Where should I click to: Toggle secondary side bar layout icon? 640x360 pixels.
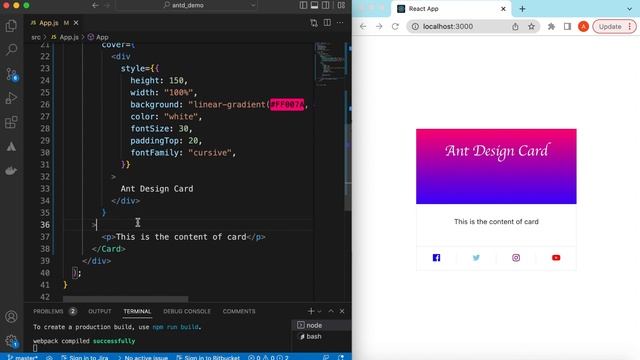click(325, 5)
